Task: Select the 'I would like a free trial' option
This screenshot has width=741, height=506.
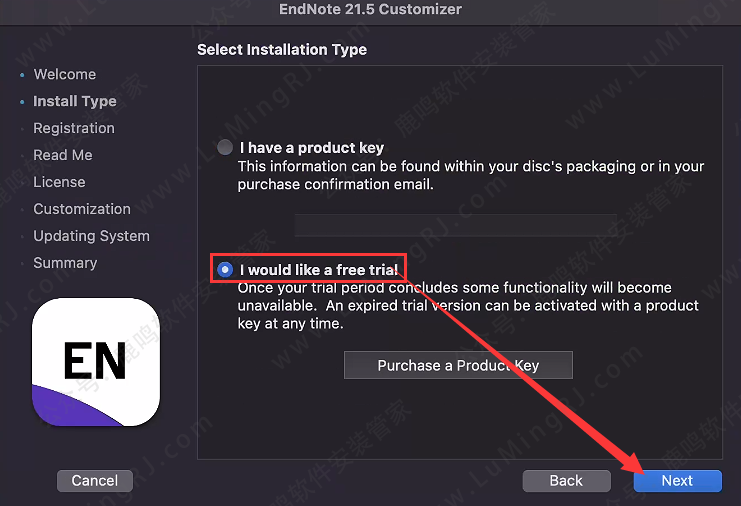Action: point(225,269)
